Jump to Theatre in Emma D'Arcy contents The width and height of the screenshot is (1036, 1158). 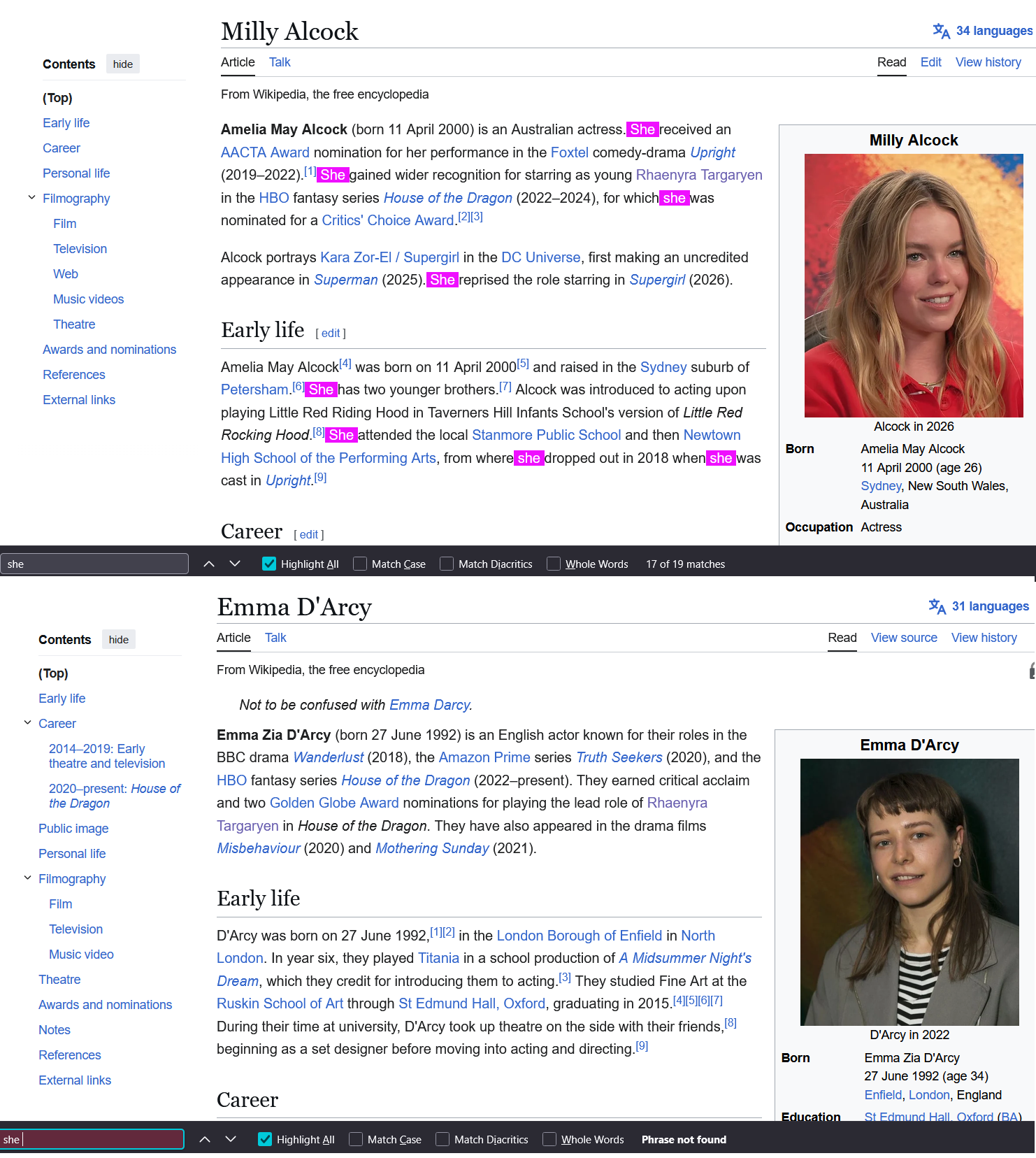59,980
